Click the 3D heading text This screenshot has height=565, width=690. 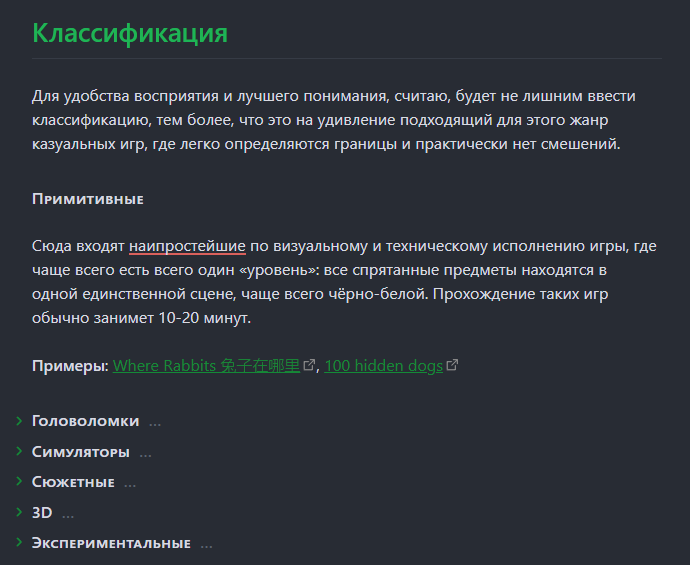42,513
